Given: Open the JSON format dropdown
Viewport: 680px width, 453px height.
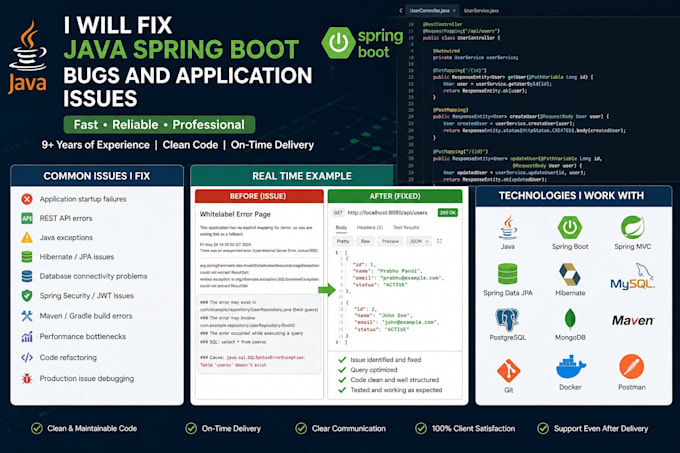Looking at the screenshot, I should click(x=418, y=241).
